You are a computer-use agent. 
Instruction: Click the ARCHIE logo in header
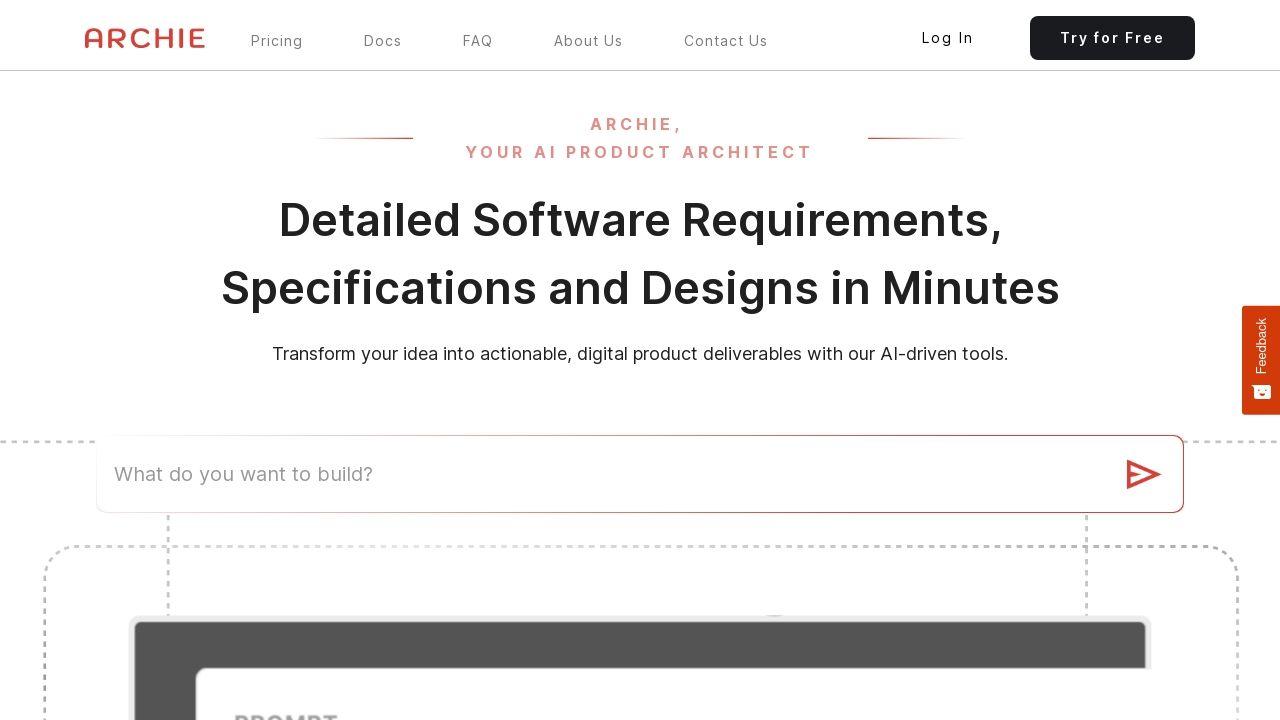tap(145, 38)
